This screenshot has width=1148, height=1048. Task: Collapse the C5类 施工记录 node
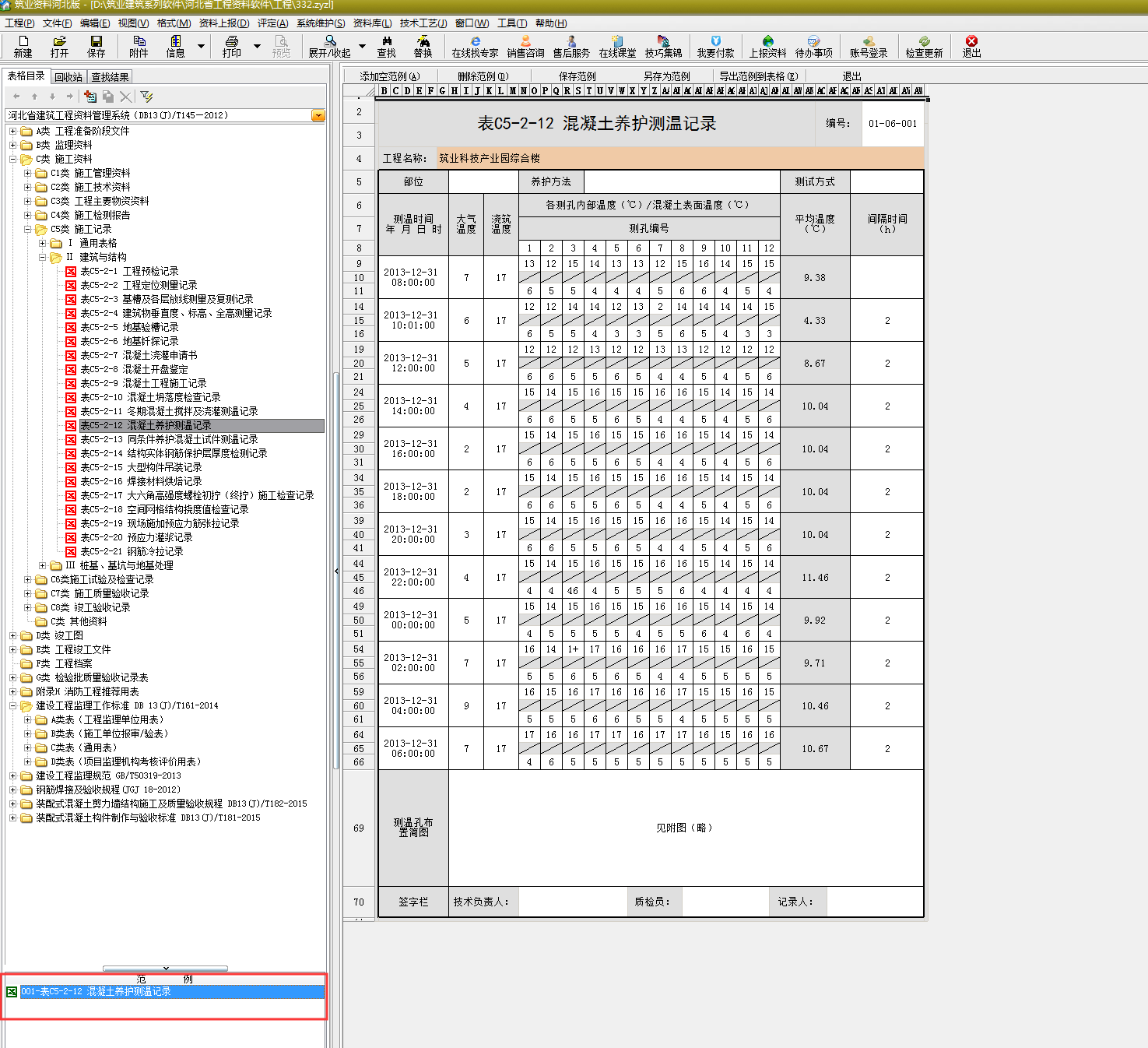(27, 229)
